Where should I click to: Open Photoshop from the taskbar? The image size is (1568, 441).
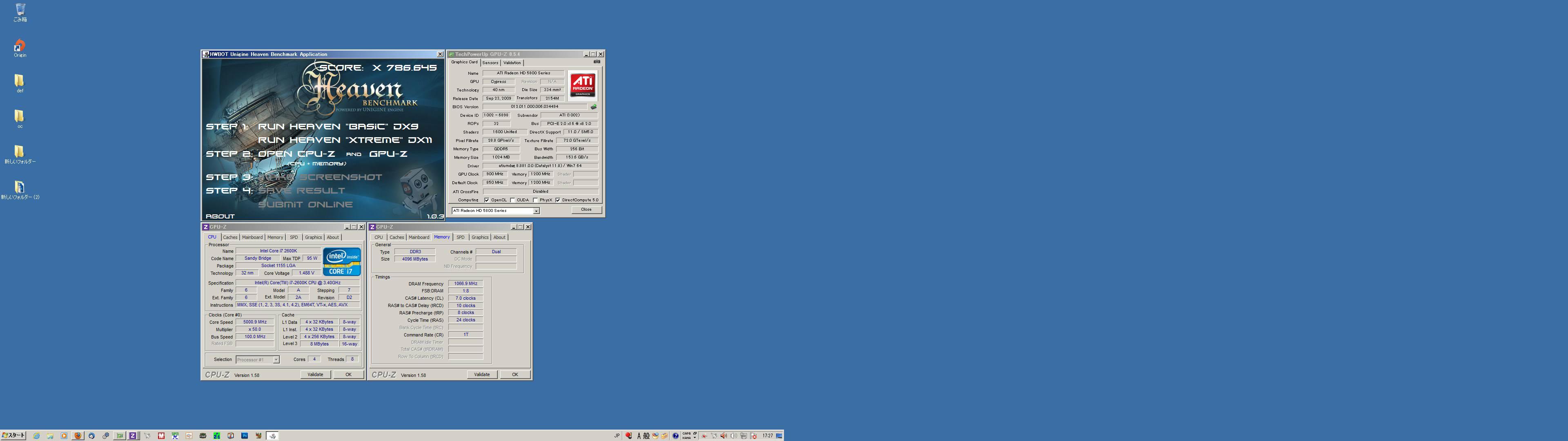[x=245, y=436]
